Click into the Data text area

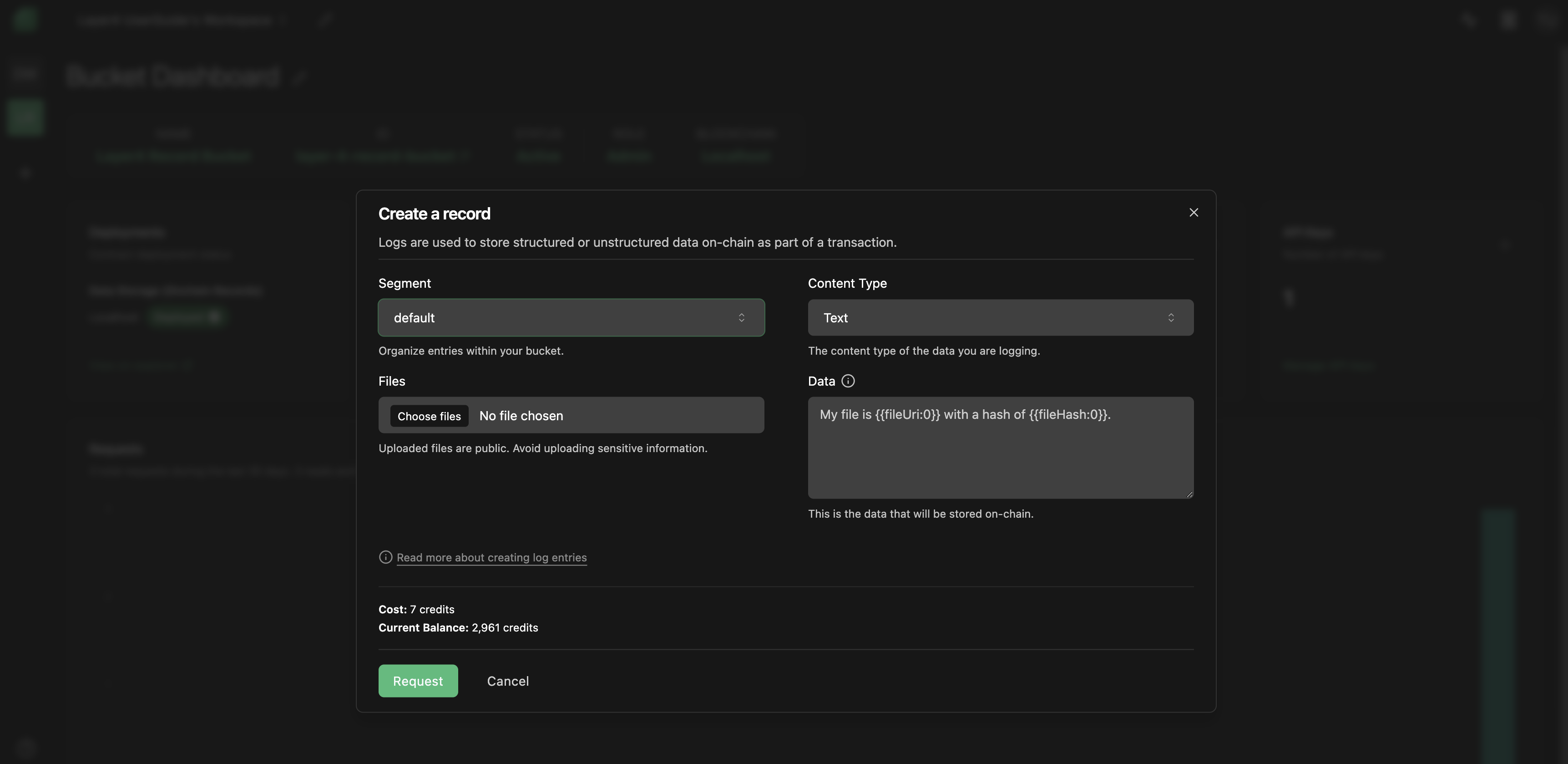pos(1000,448)
